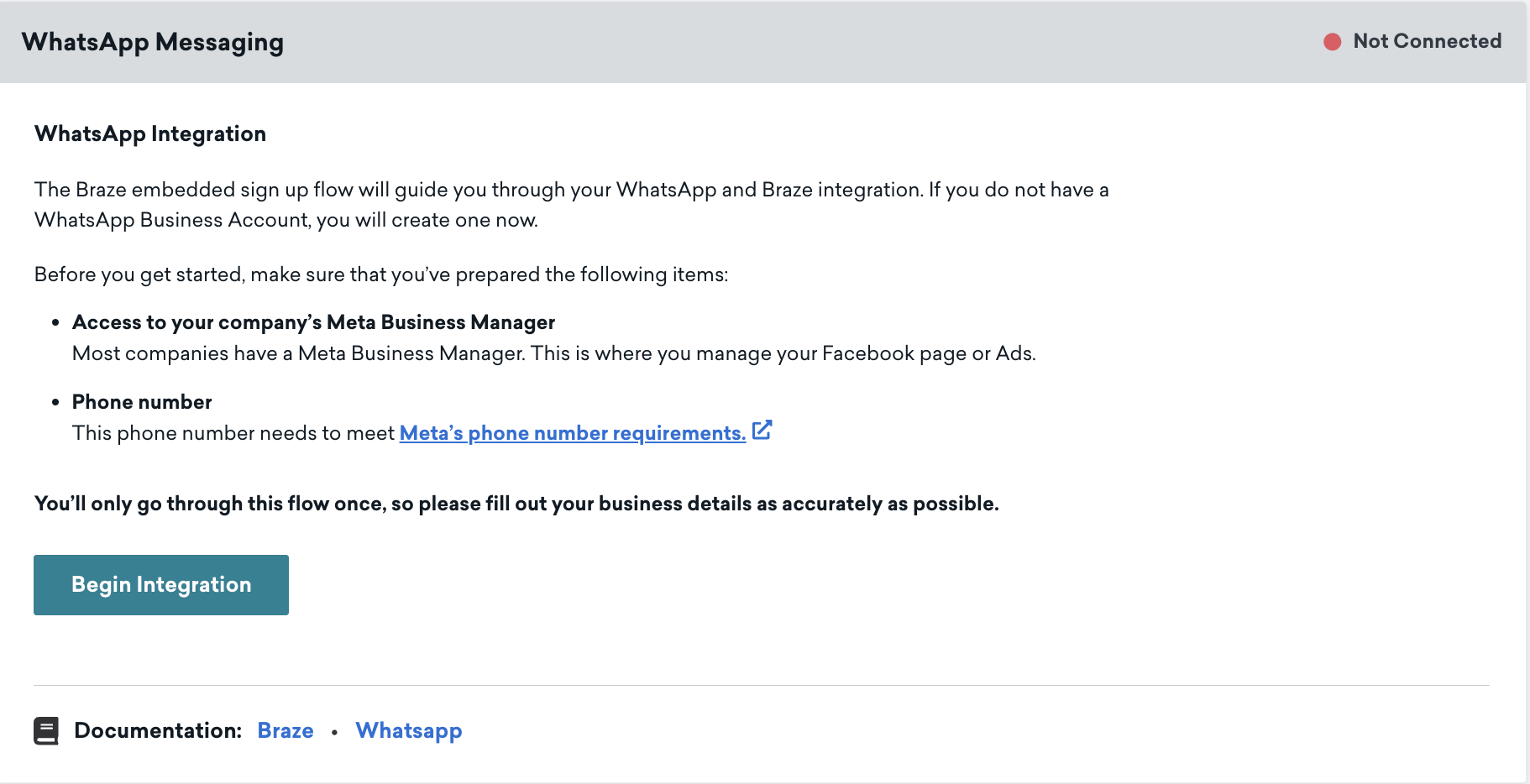Click the Meta Business Manager access heading
Screen dimensions: 1530x784
pos(313,322)
